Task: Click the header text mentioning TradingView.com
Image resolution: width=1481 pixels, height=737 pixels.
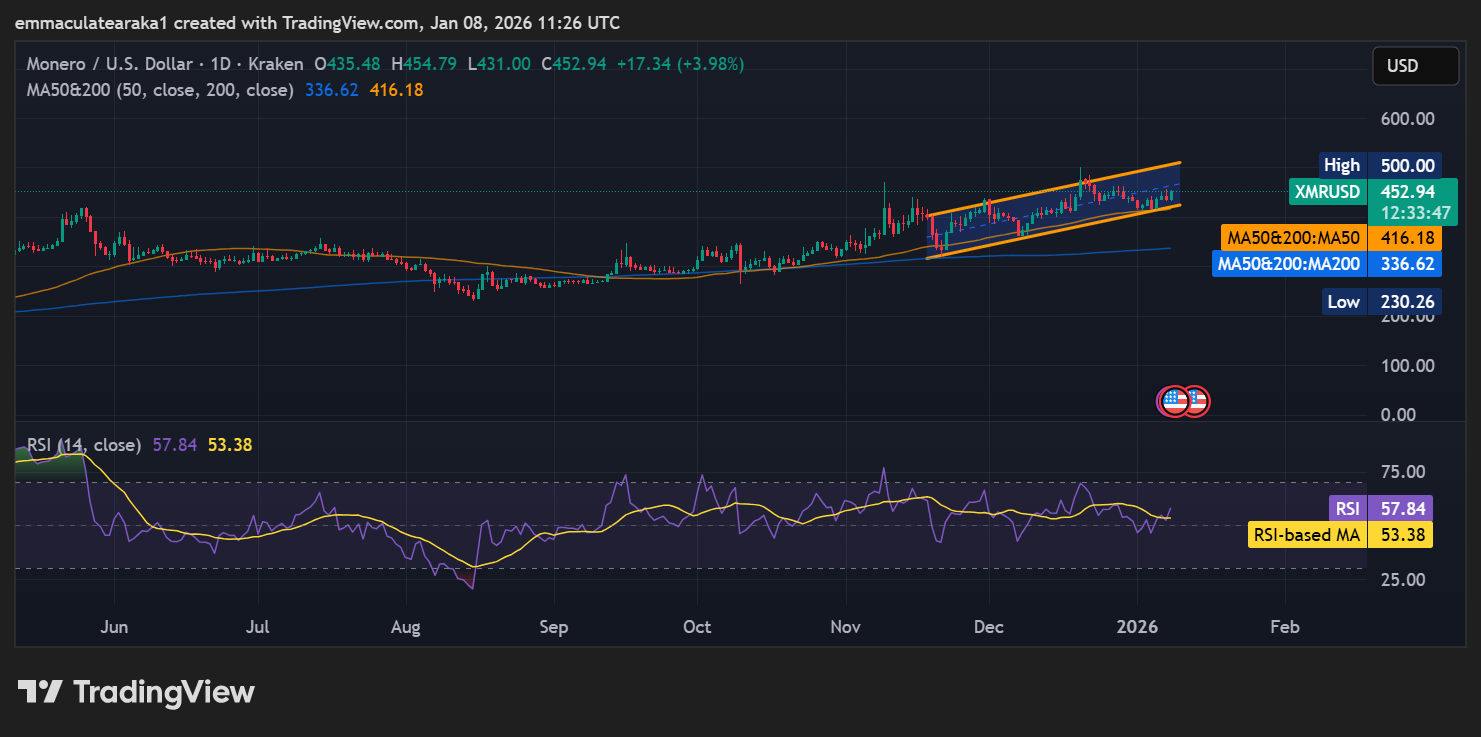Action: (316, 22)
